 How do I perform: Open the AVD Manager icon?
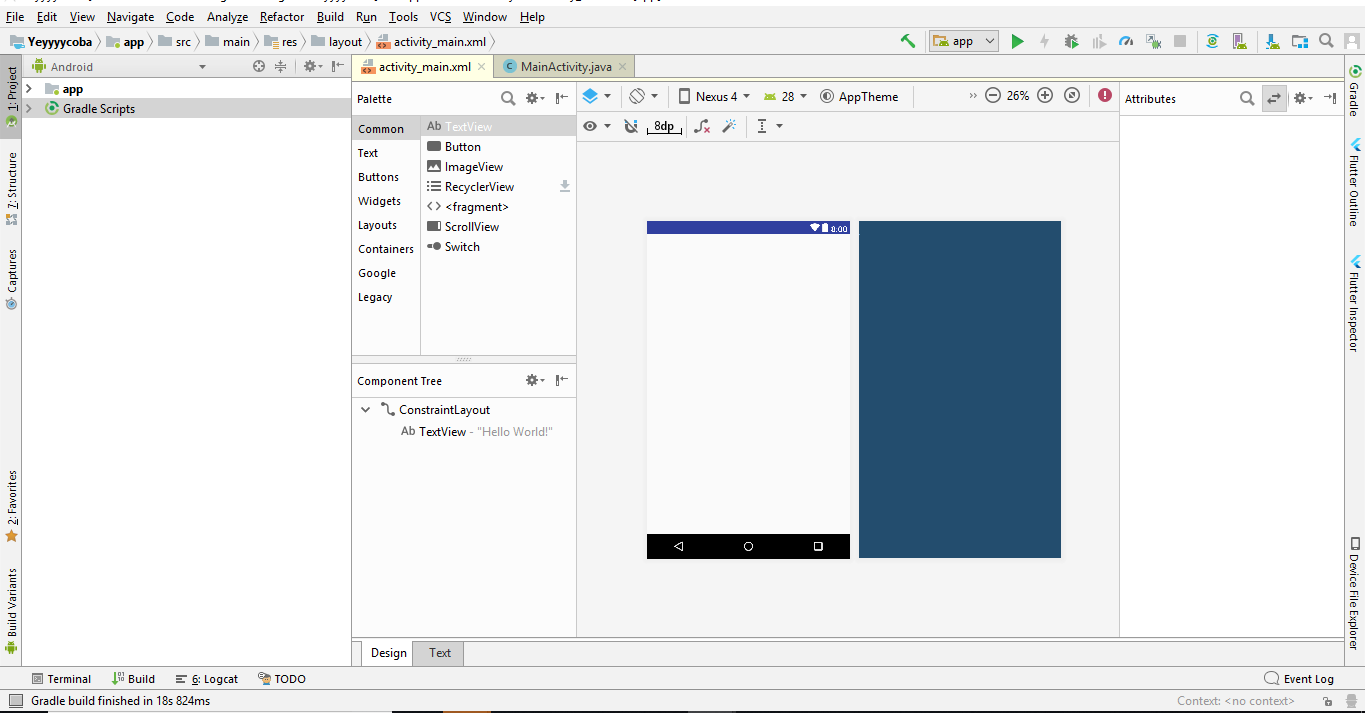[1240, 41]
